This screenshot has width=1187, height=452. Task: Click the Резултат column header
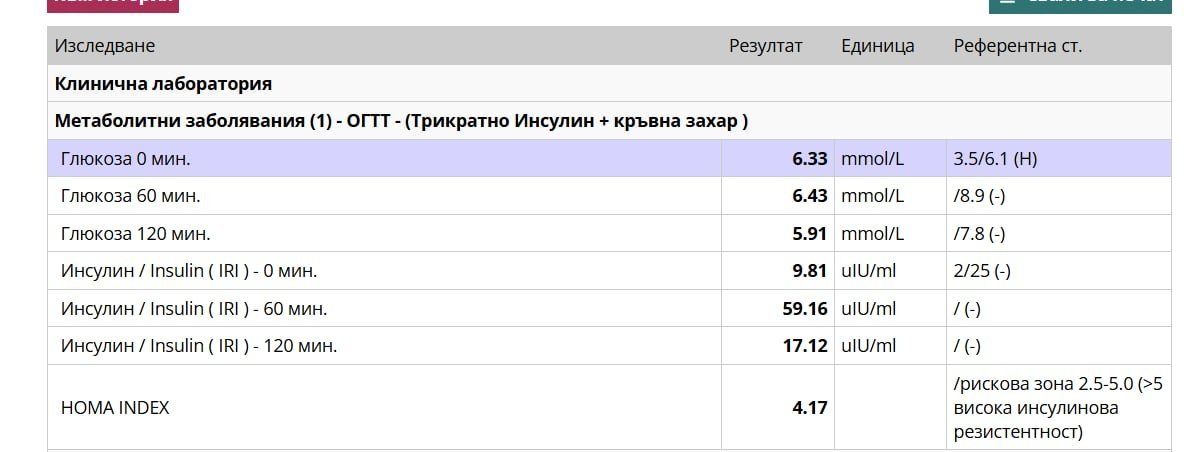tap(765, 45)
